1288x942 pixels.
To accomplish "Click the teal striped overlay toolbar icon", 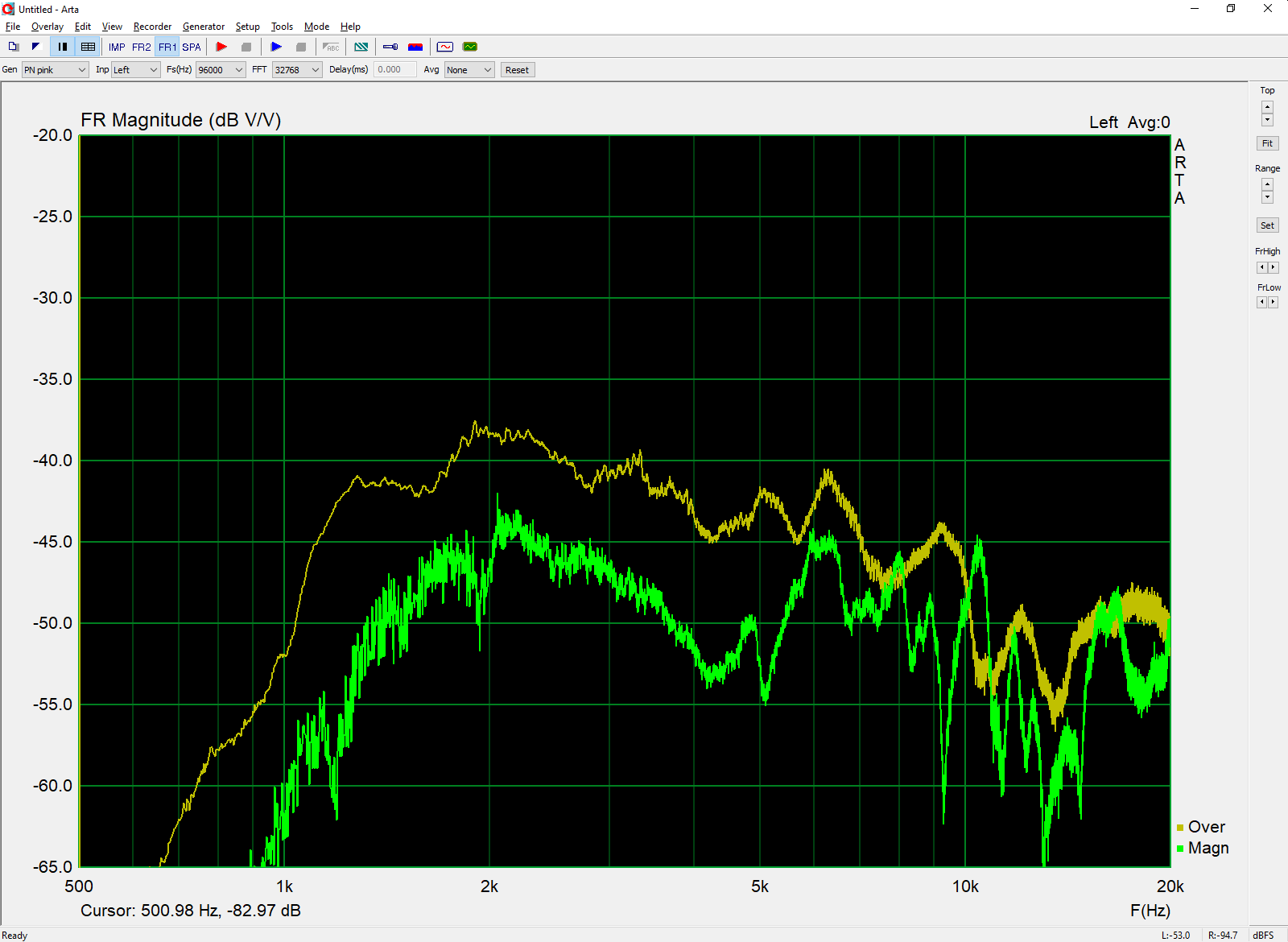I will tap(361, 47).
